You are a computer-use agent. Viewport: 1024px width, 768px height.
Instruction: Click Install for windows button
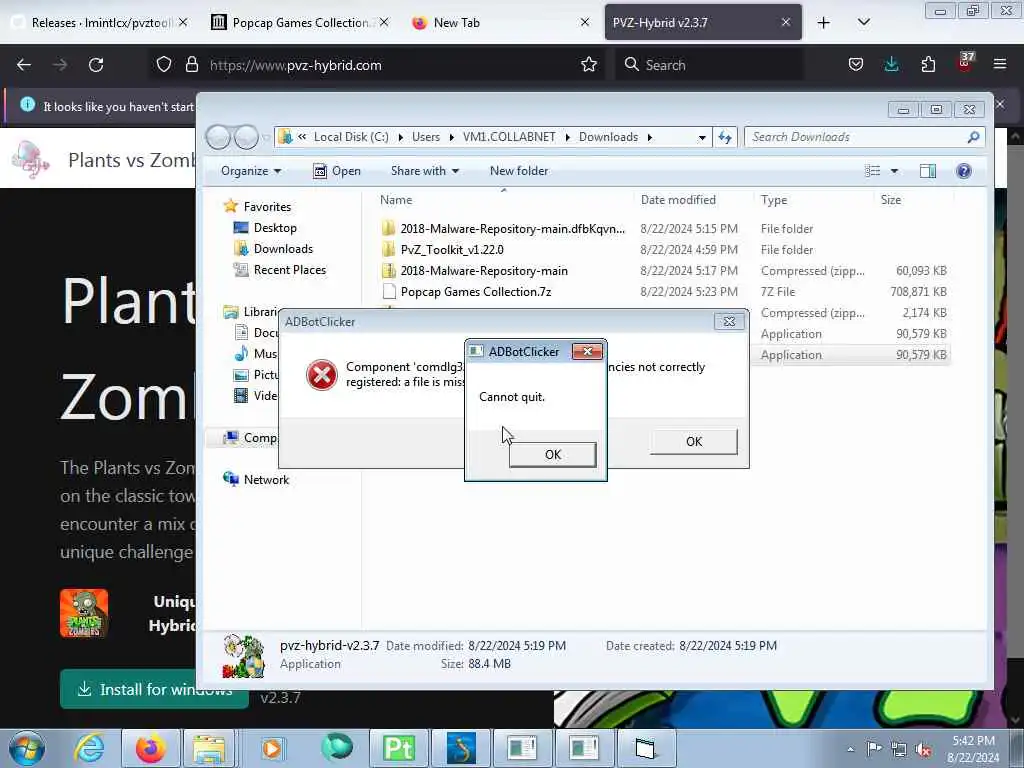click(154, 689)
